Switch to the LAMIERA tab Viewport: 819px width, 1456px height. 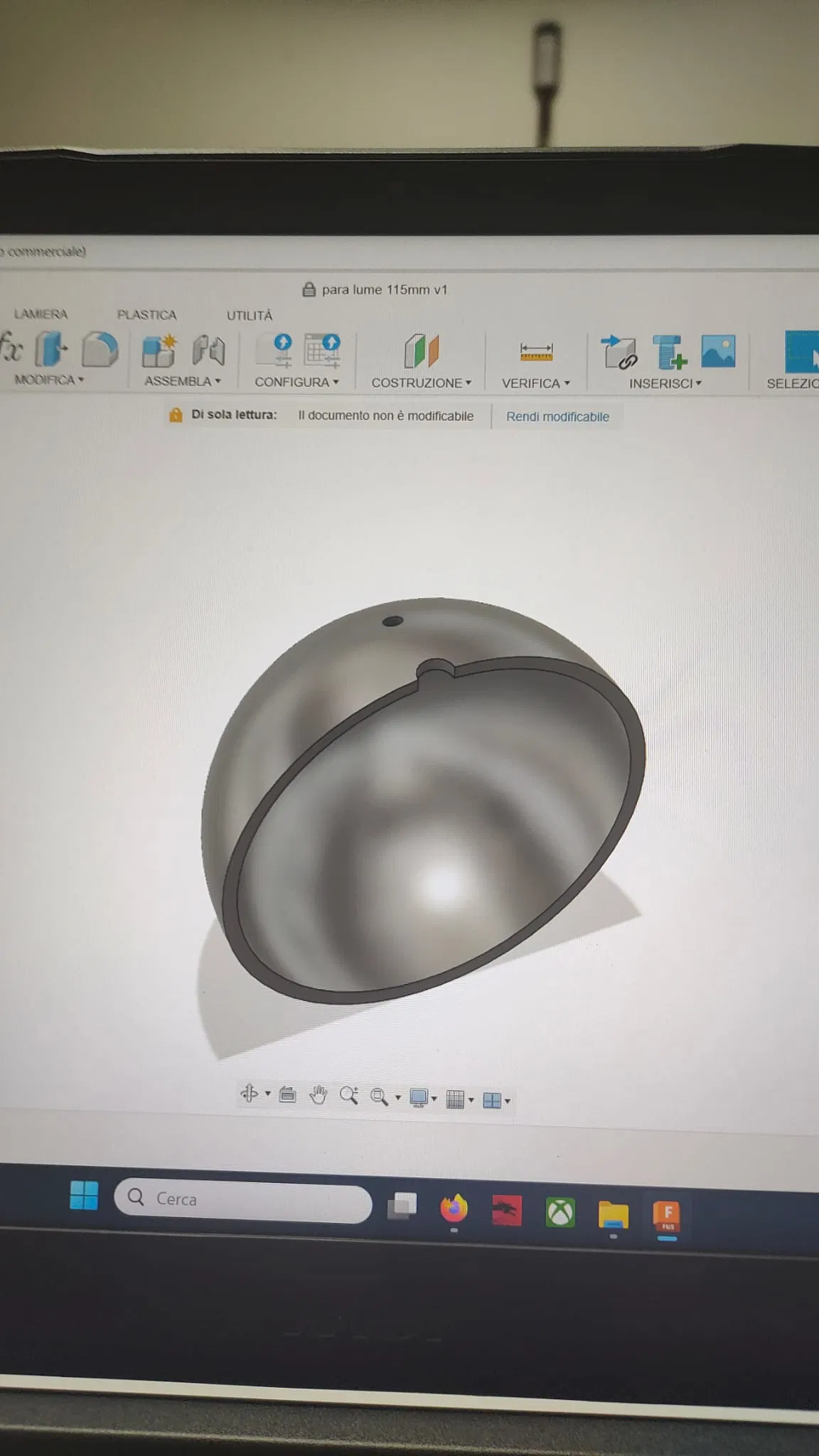[x=41, y=314]
